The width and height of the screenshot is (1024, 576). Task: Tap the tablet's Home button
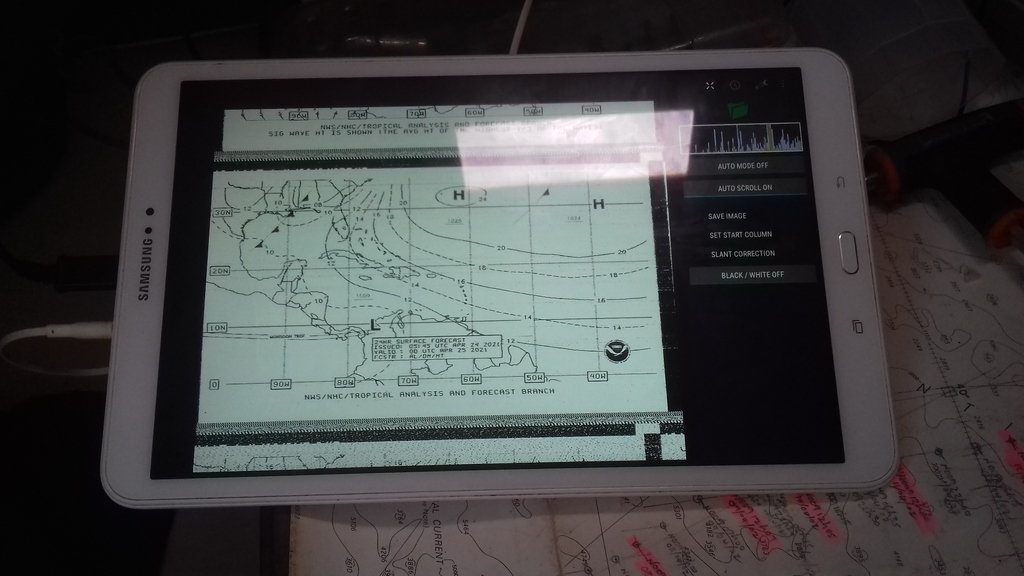click(848, 252)
